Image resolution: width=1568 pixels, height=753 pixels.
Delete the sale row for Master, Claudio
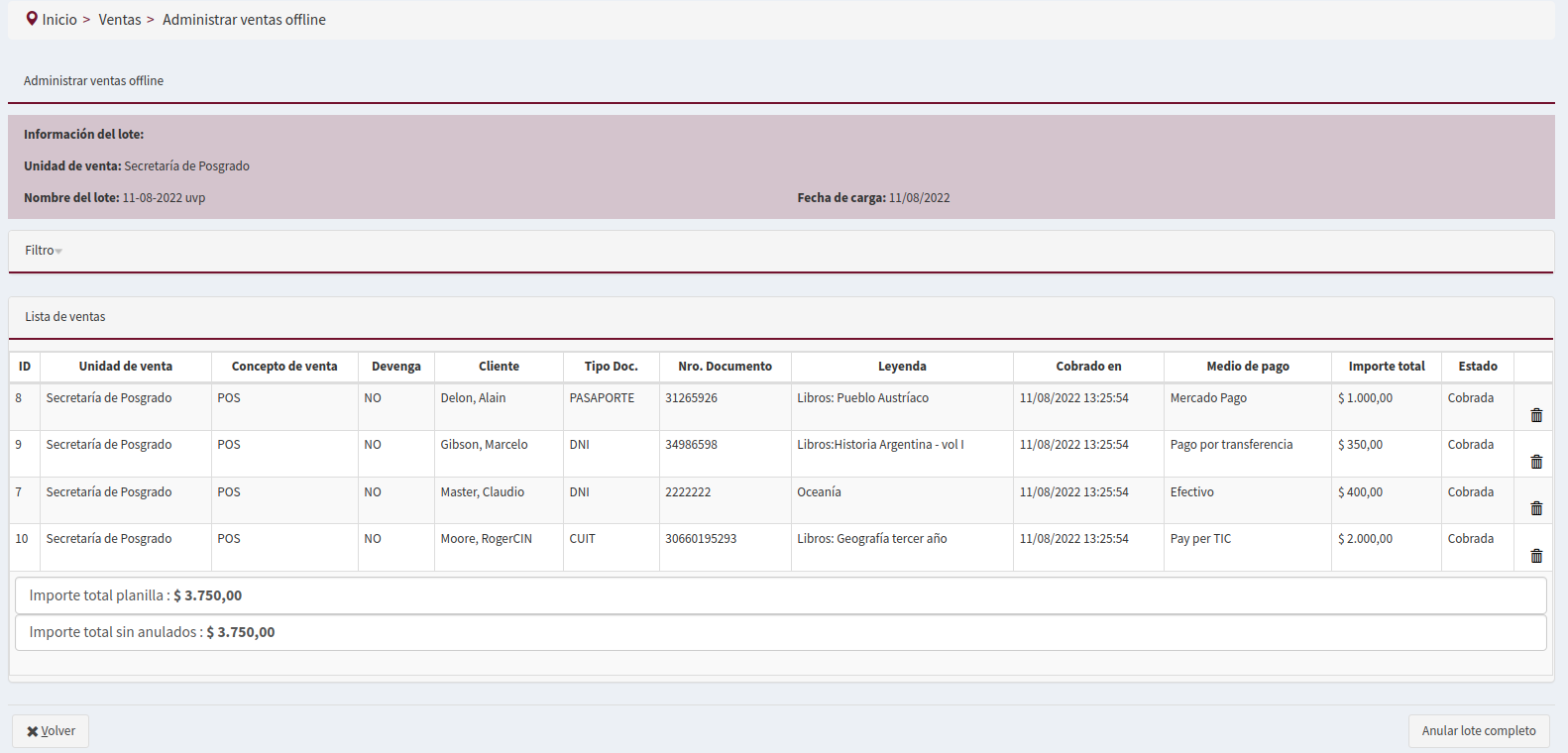1536,508
